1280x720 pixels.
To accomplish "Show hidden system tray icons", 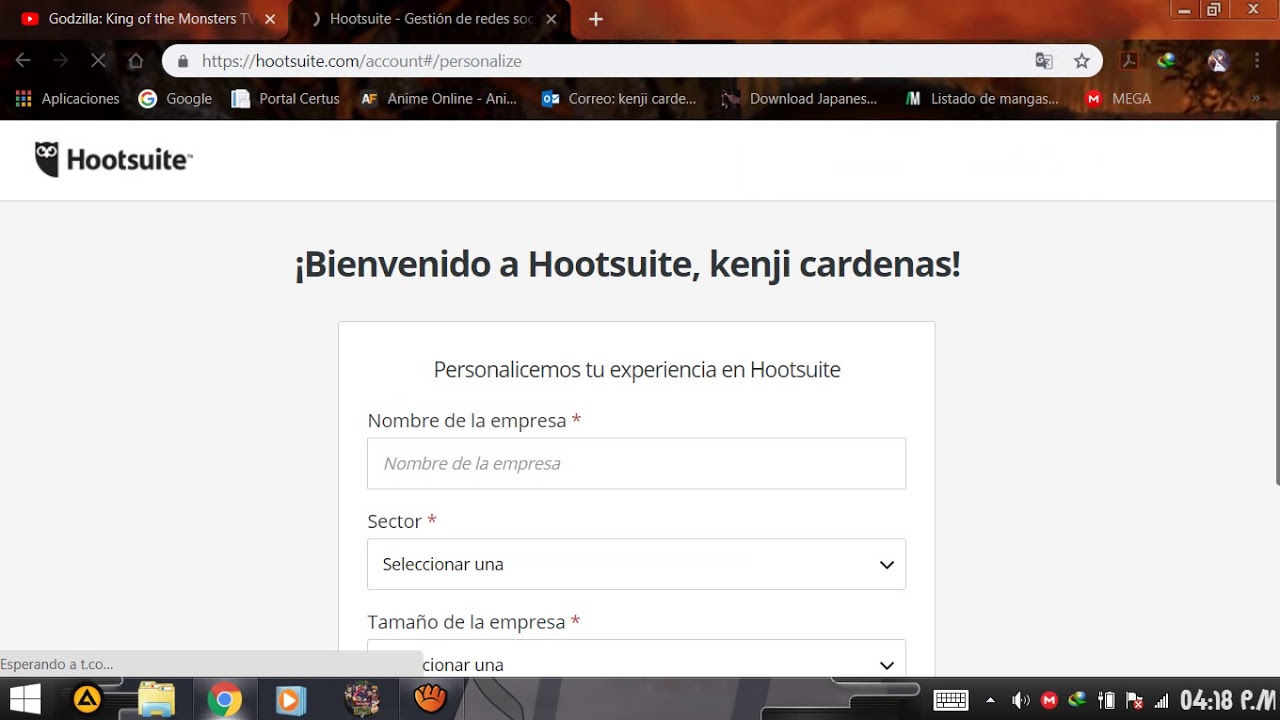I will 991,700.
